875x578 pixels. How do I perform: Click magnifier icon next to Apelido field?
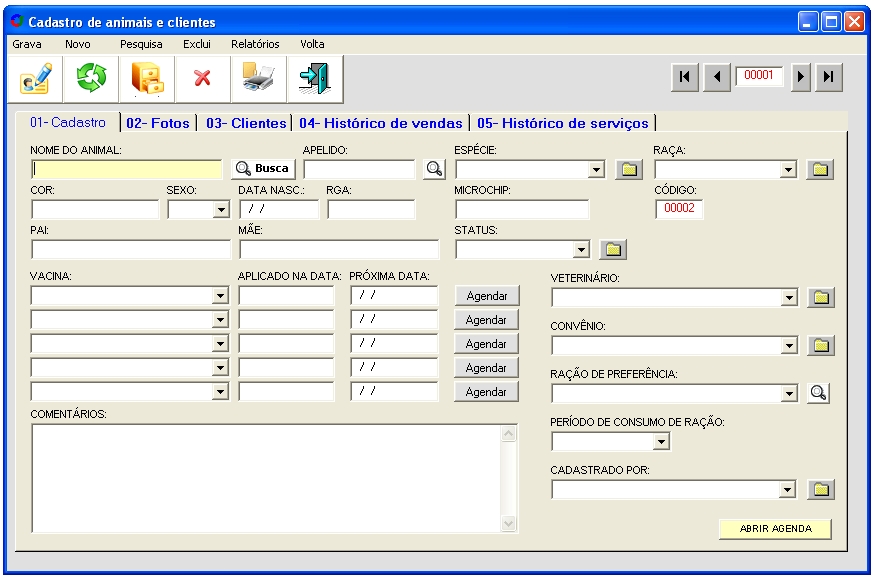pos(434,169)
